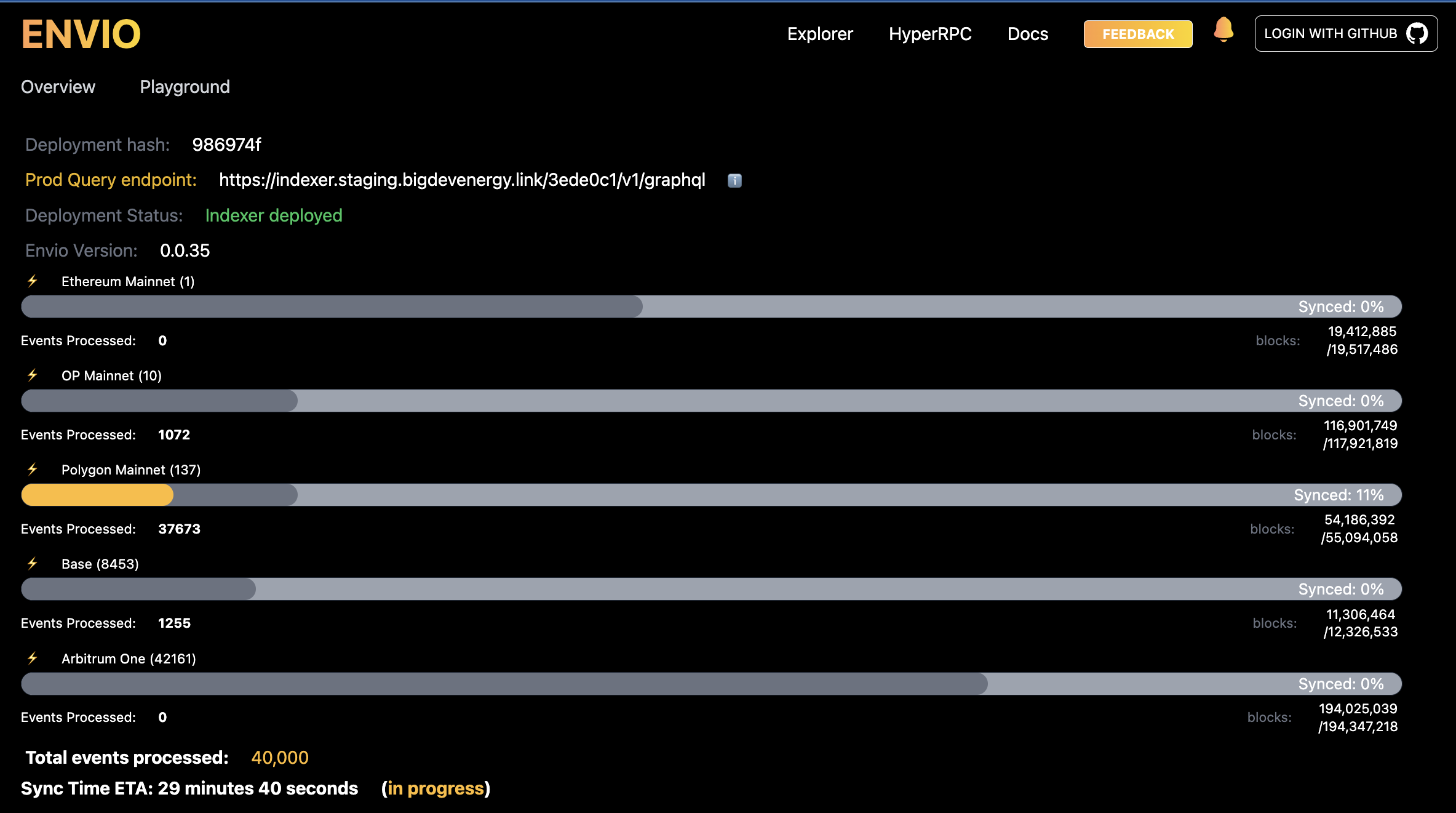Open the HyperRPC page
The image size is (1456, 813).
click(x=930, y=34)
